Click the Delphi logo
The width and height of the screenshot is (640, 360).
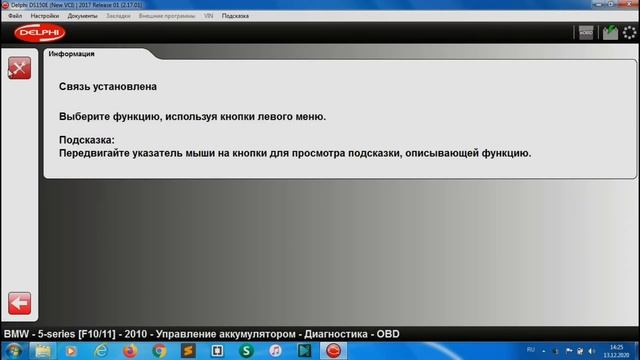pyautogui.click(x=40, y=33)
